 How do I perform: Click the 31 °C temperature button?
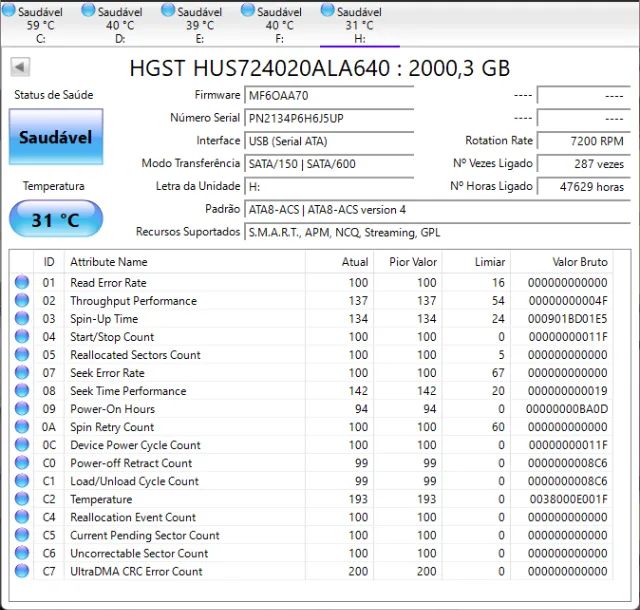pyautogui.click(x=56, y=219)
